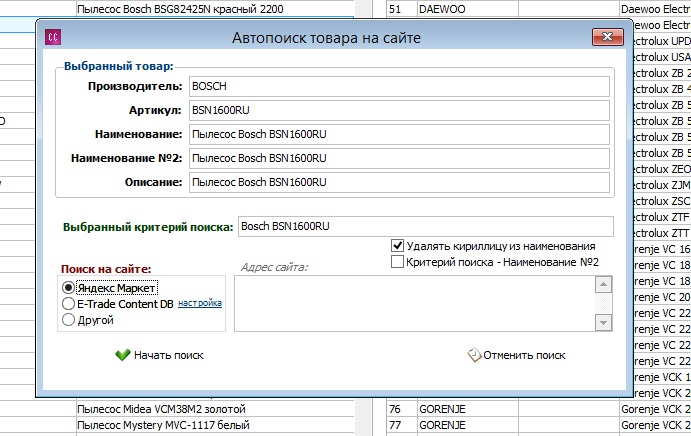The width and height of the screenshot is (691, 436).
Task: Select the E-Trade Content DB radio option
Action: [x=68, y=304]
